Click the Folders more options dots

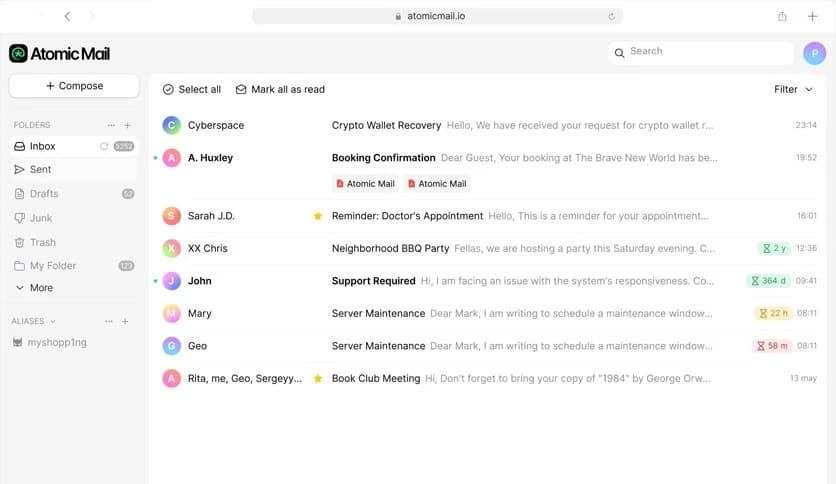pos(111,125)
